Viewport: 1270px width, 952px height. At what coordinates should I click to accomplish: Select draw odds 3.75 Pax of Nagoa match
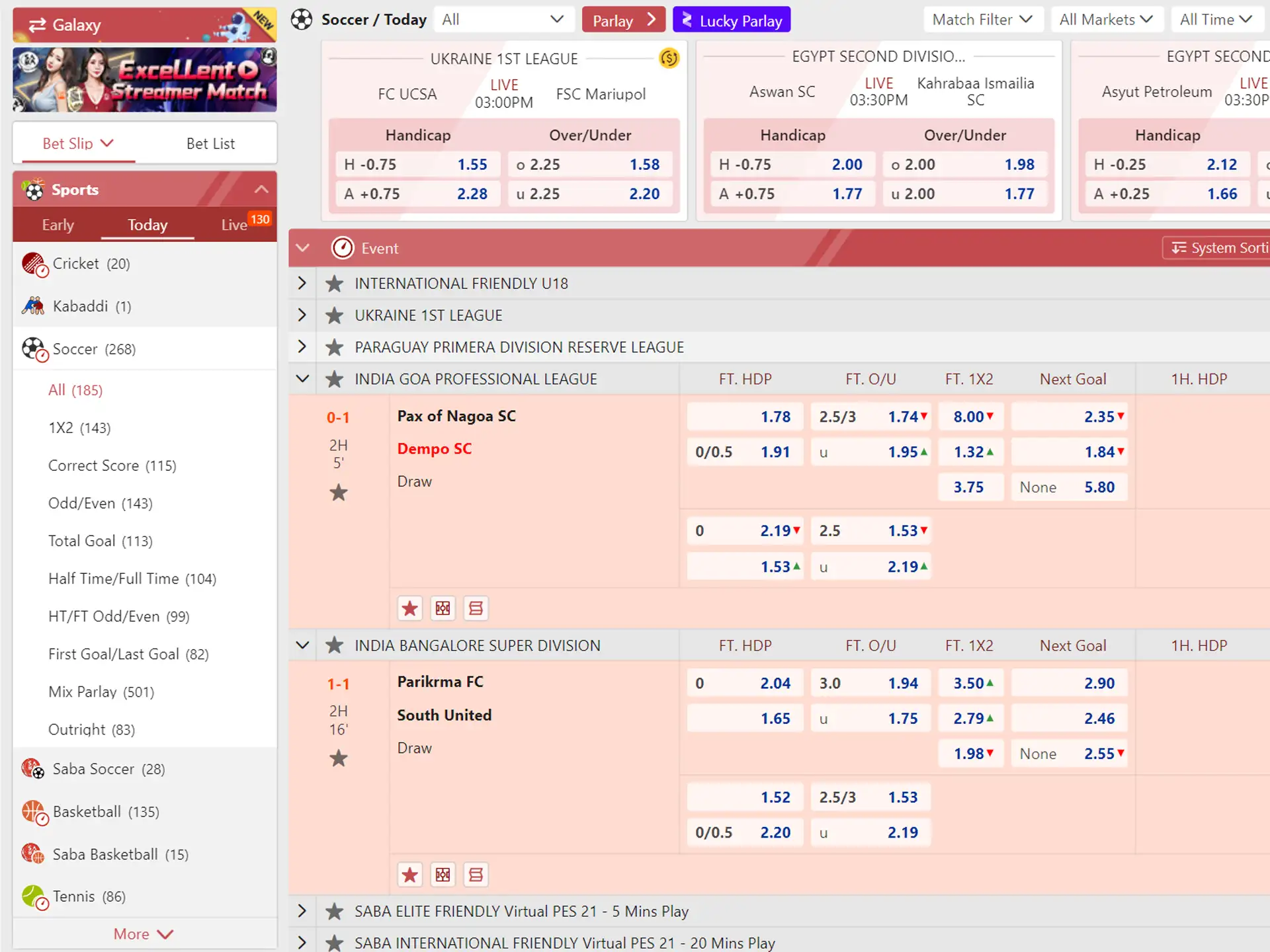point(971,487)
